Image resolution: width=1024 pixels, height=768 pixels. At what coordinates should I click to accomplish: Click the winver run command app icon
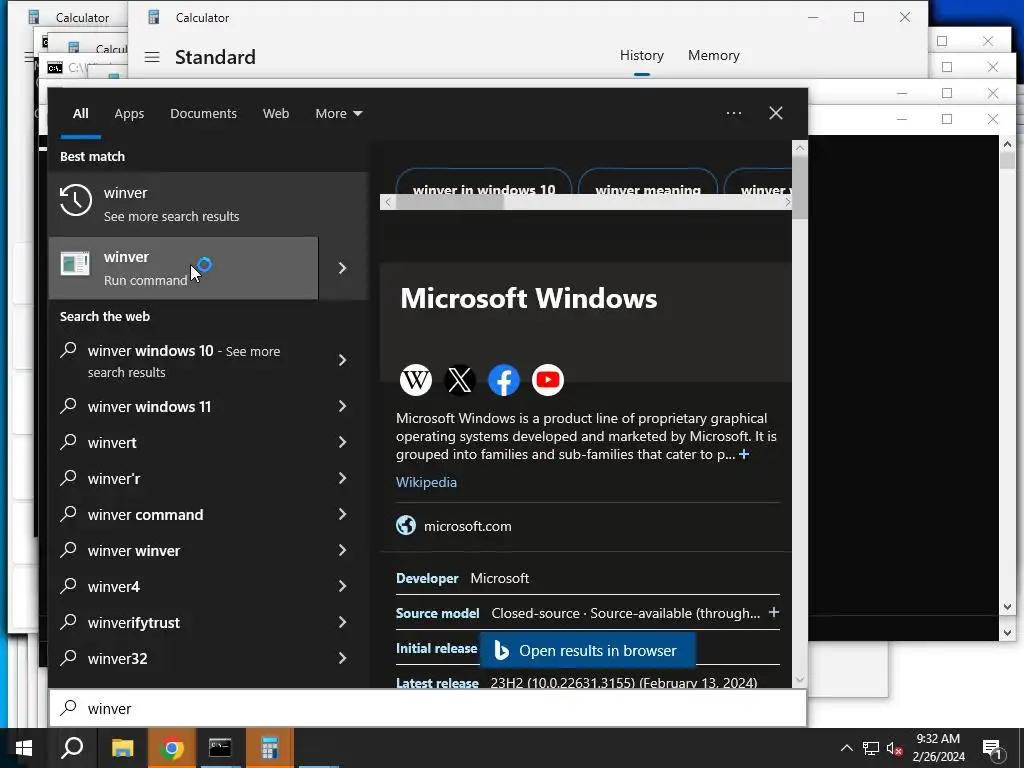pyautogui.click(x=75, y=264)
